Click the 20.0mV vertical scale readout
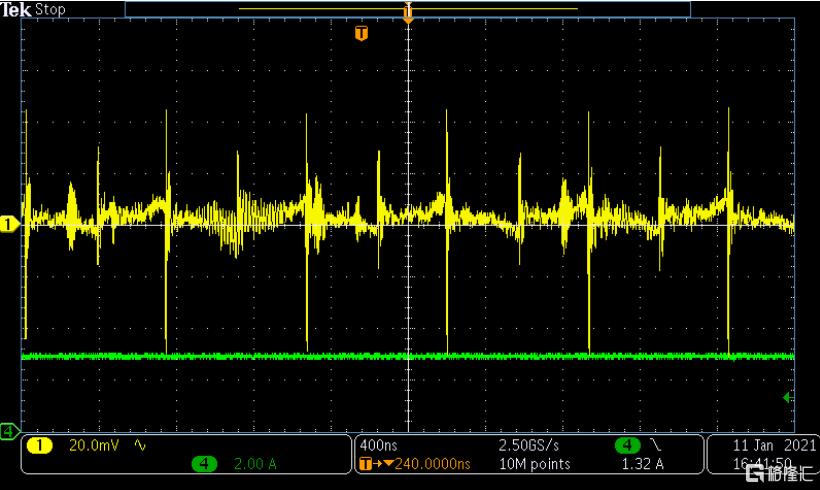The image size is (820, 490). (92, 445)
